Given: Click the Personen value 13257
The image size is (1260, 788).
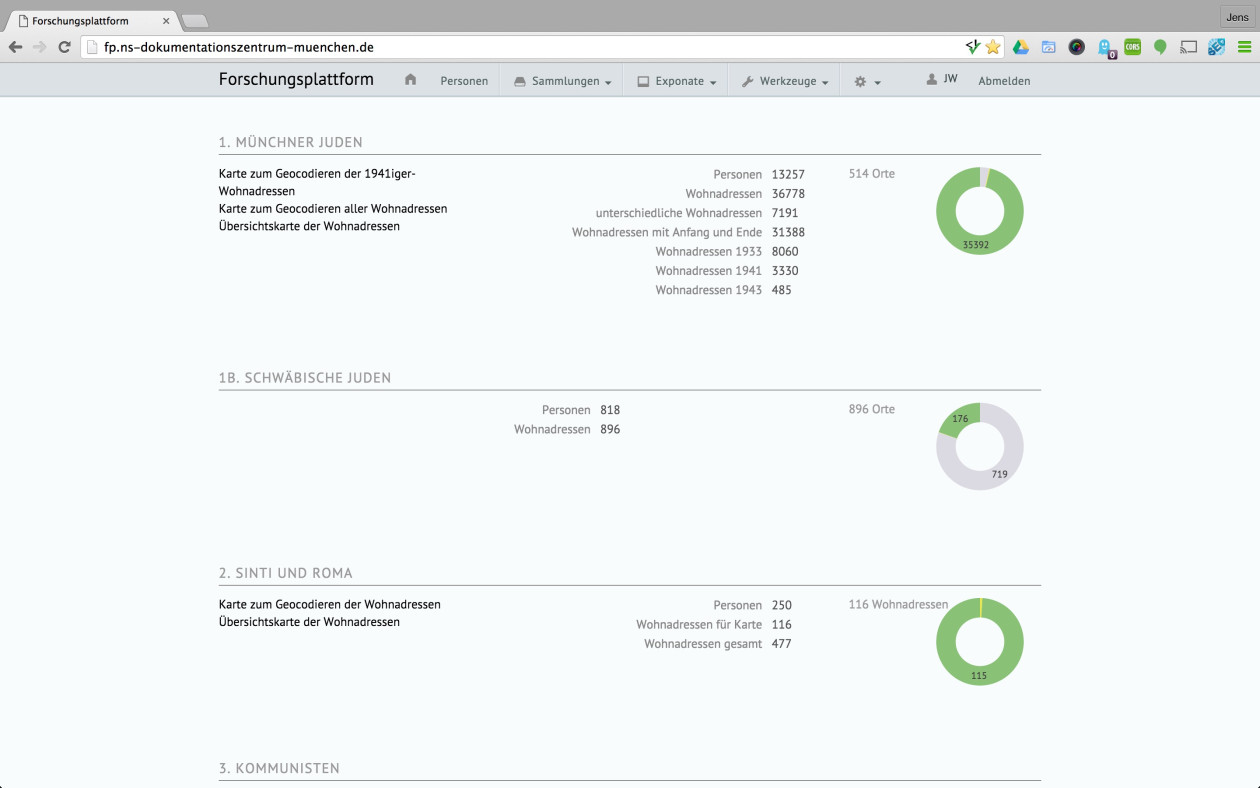Looking at the screenshot, I should 788,174.
